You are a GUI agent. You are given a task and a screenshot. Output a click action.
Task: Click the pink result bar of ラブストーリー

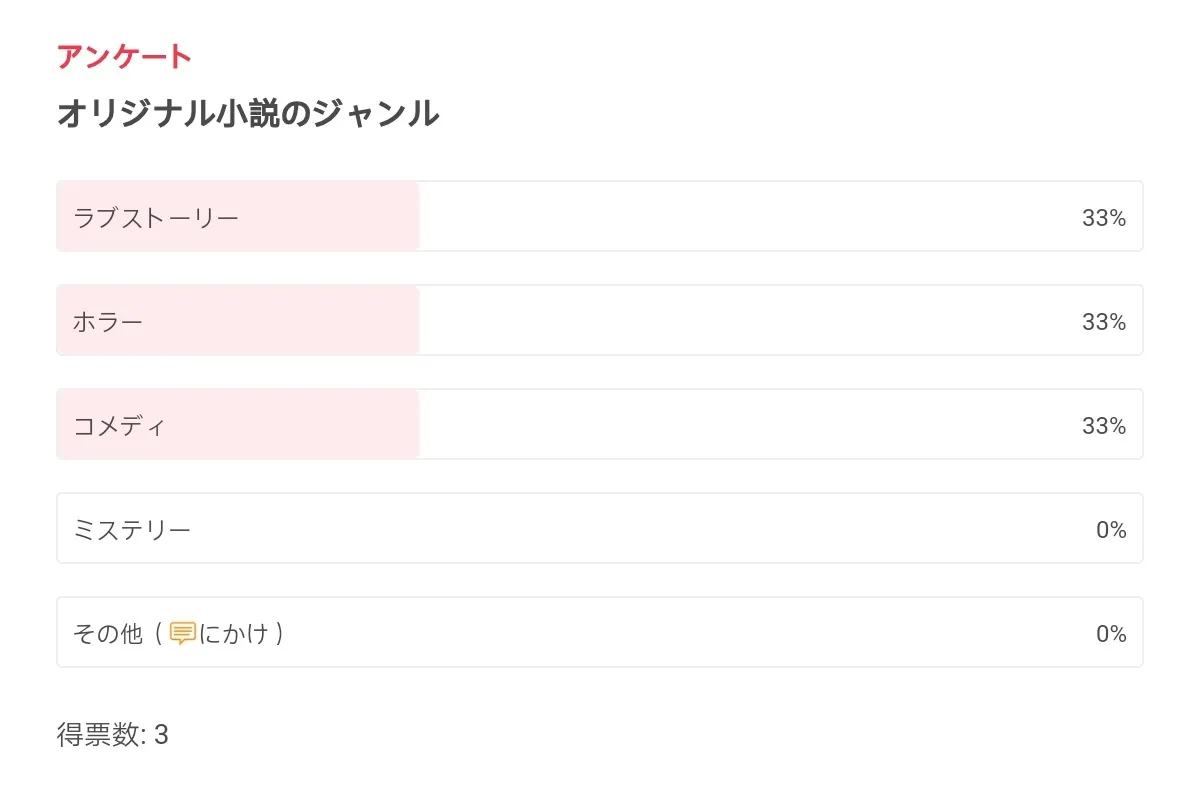pyautogui.click(x=330, y=217)
